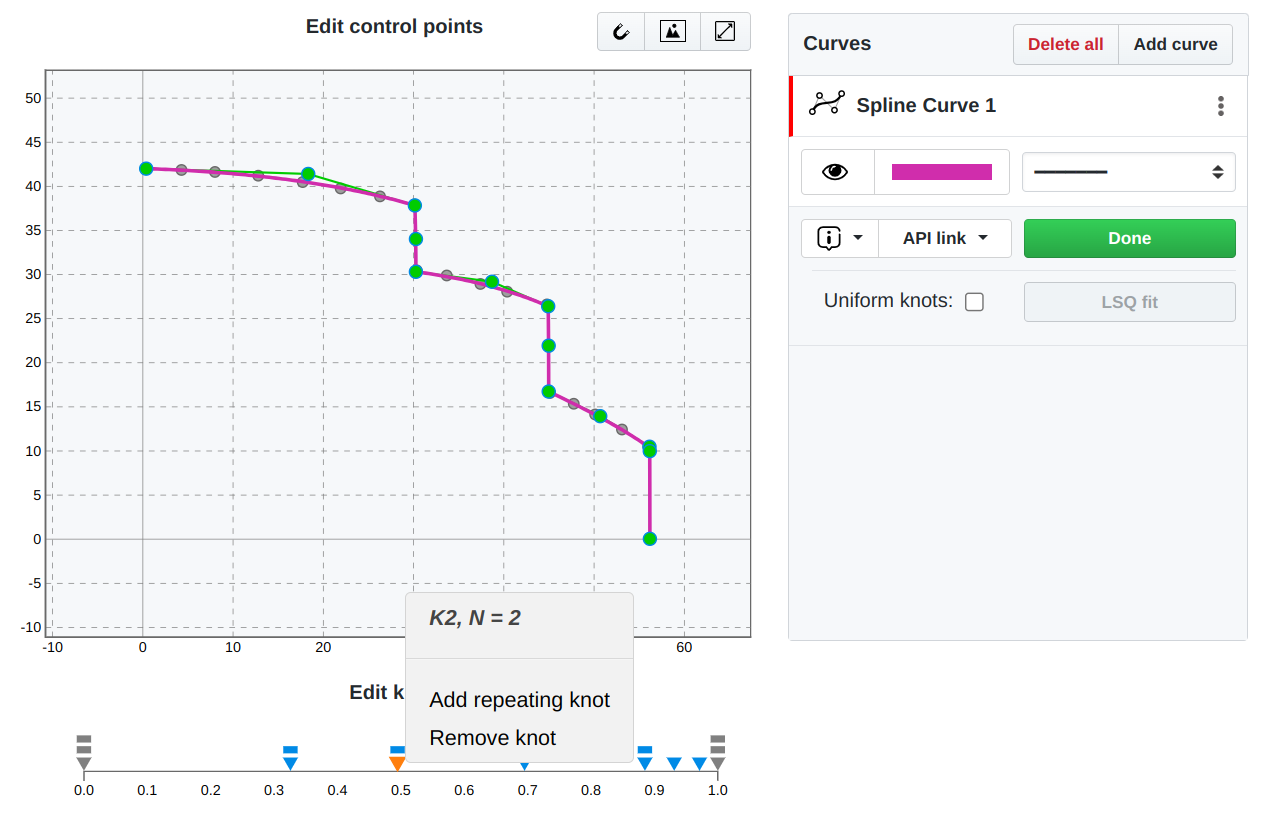Image resolution: width=1263 pixels, height=824 pixels.
Task: Click the spline curve icon beside Spline Curve 1
Action: point(826,105)
